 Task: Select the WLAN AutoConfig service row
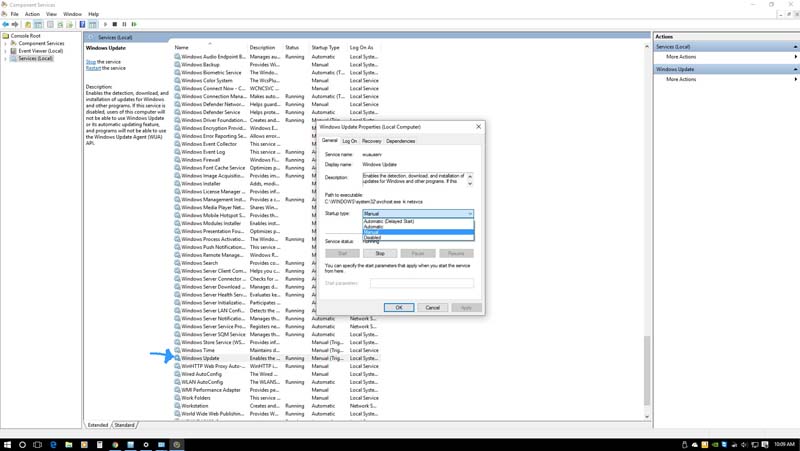[x=276, y=382]
